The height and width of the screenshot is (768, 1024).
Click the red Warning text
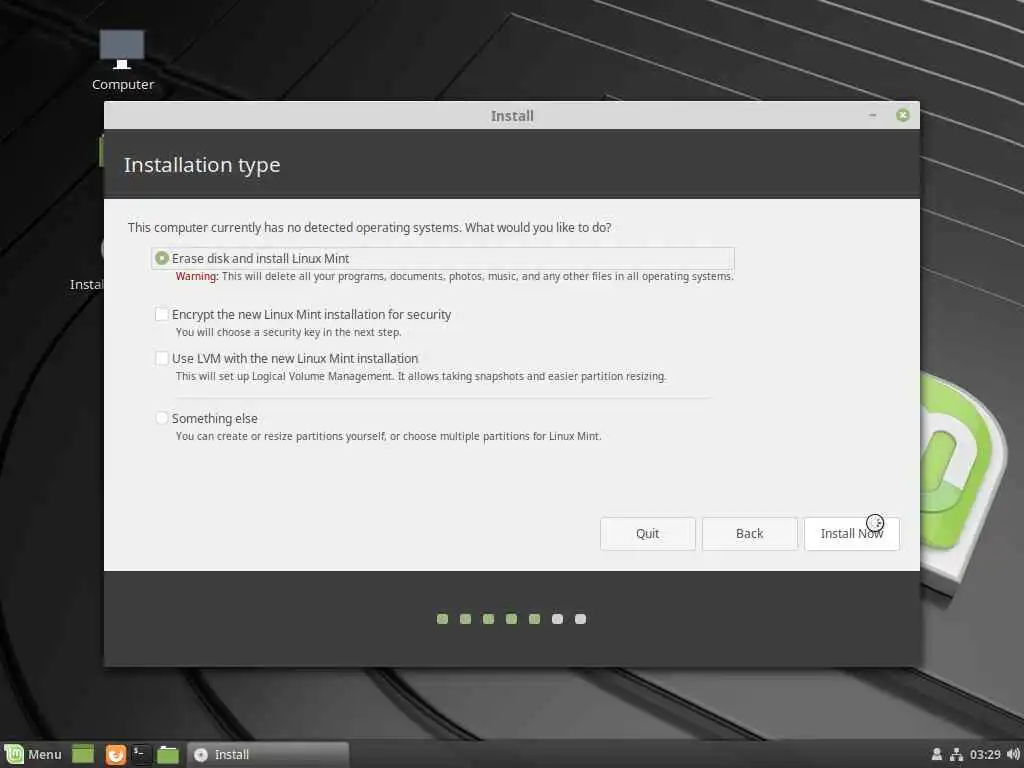coord(197,276)
